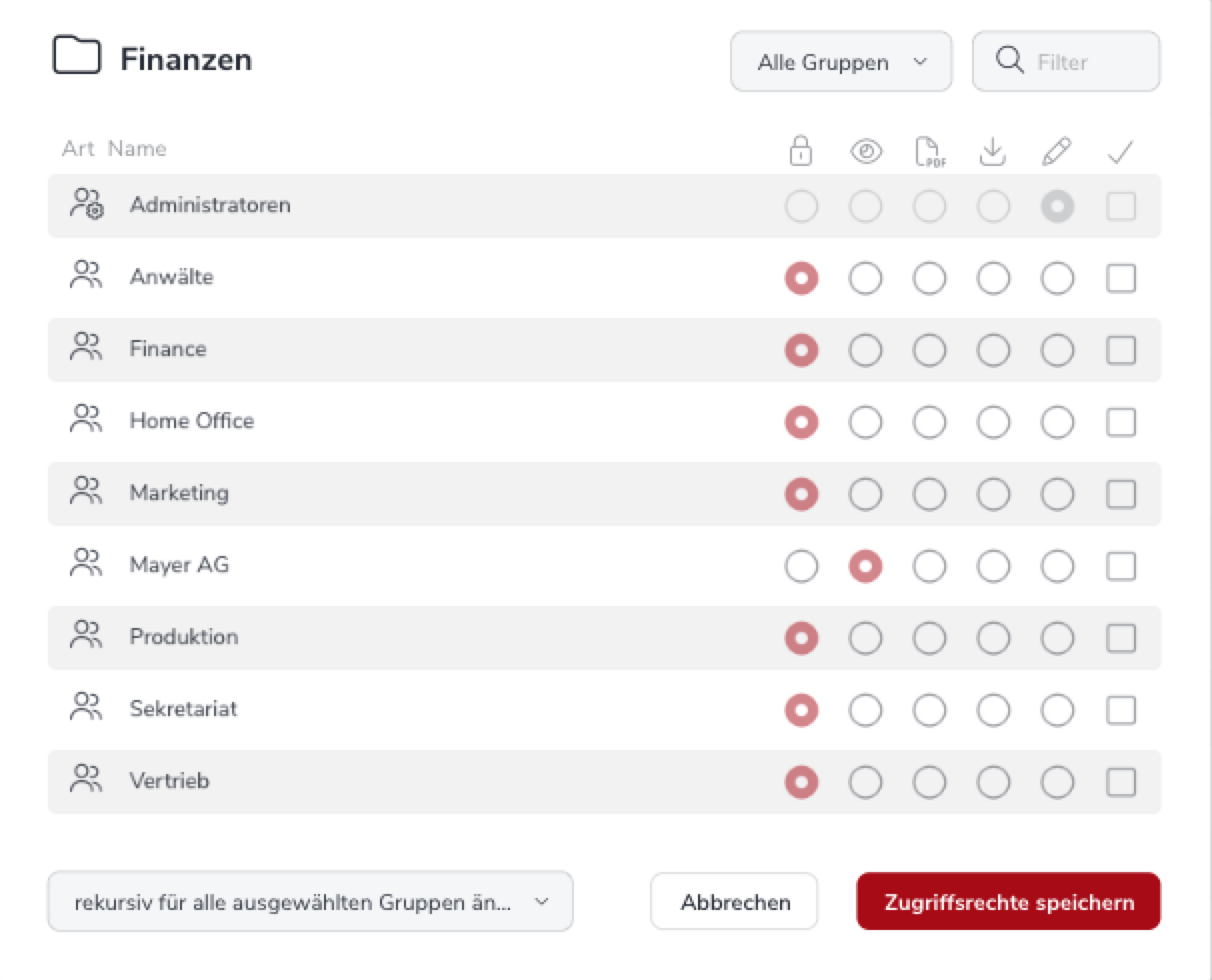The image size is (1212, 980).
Task: Grant edit permission to Marketing
Action: (1057, 494)
